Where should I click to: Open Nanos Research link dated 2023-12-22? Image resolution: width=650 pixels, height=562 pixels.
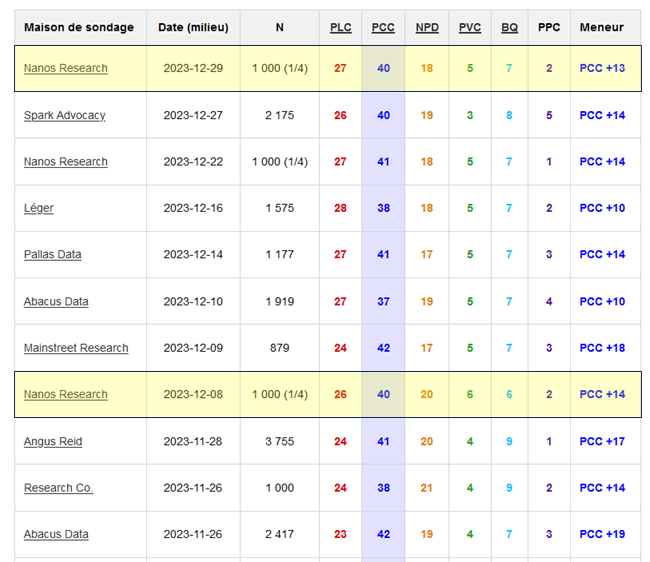(x=65, y=162)
